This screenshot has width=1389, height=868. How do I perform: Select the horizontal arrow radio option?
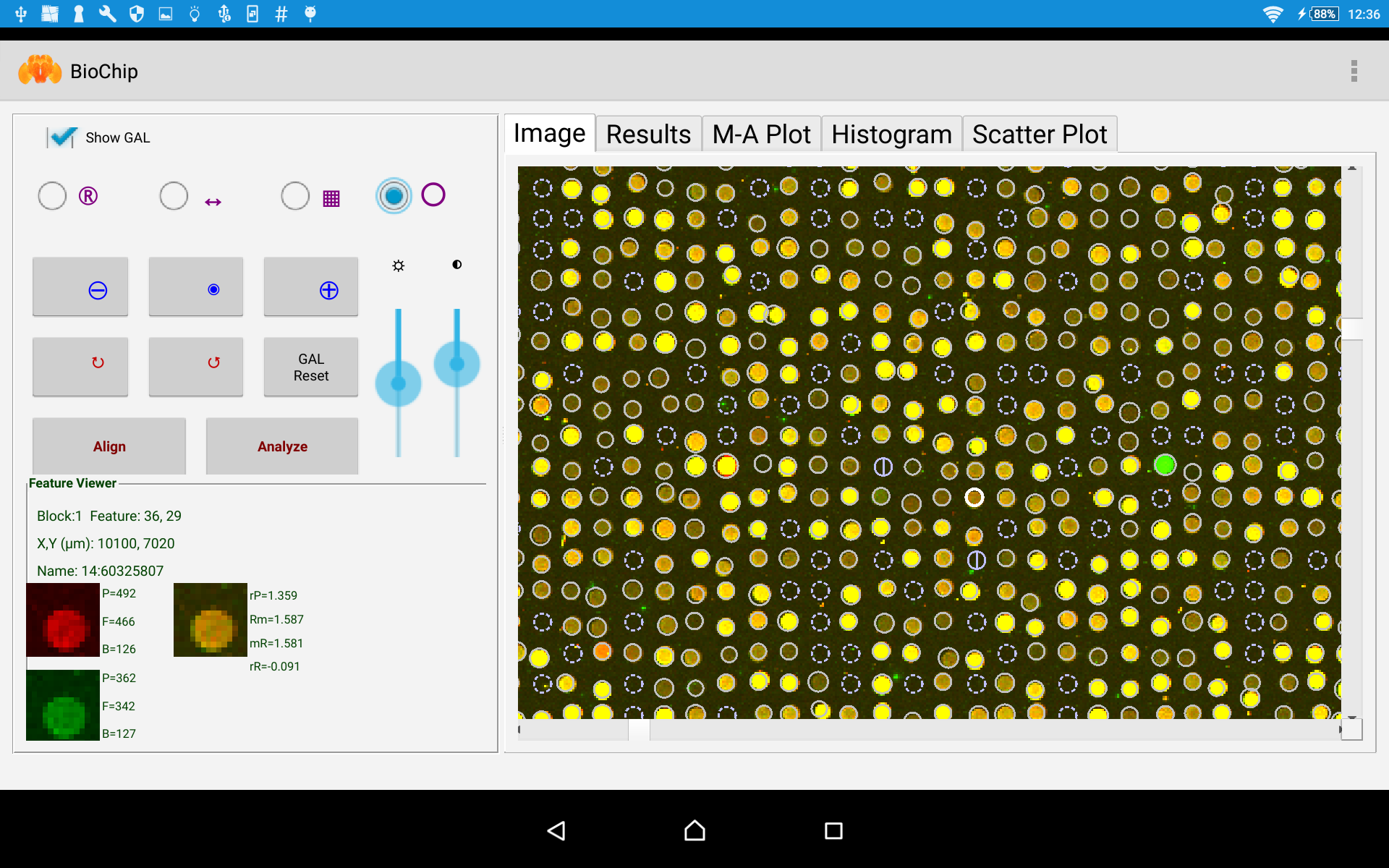point(174,196)
